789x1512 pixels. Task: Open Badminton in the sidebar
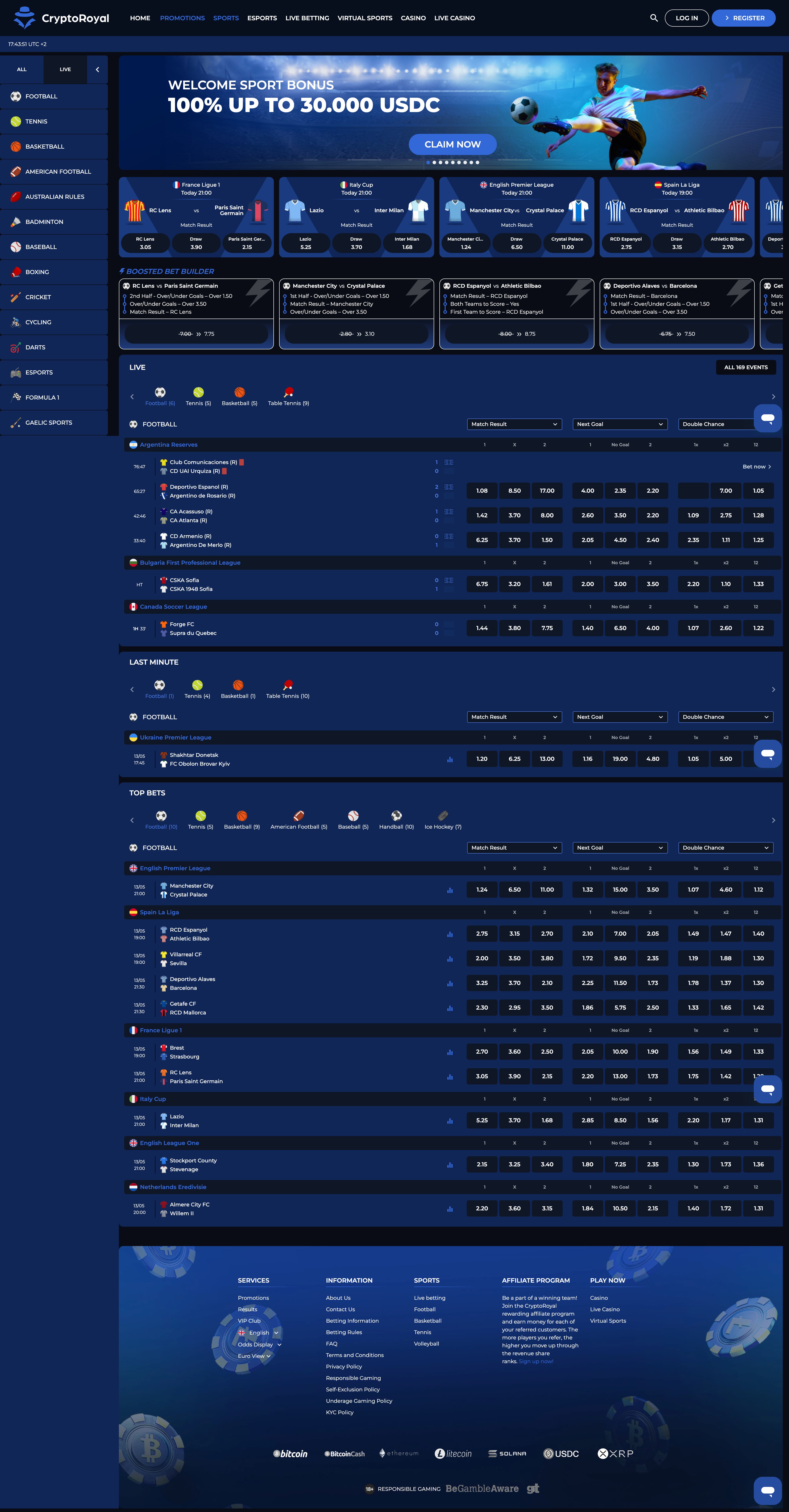tap(54, 222)
